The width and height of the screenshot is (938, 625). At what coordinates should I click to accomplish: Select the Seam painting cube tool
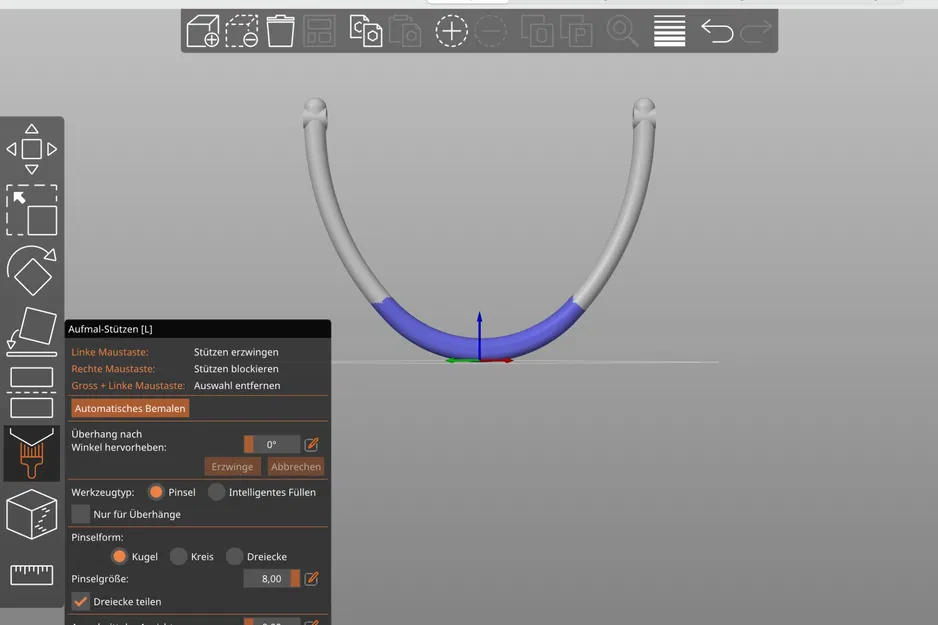(32, 514)
